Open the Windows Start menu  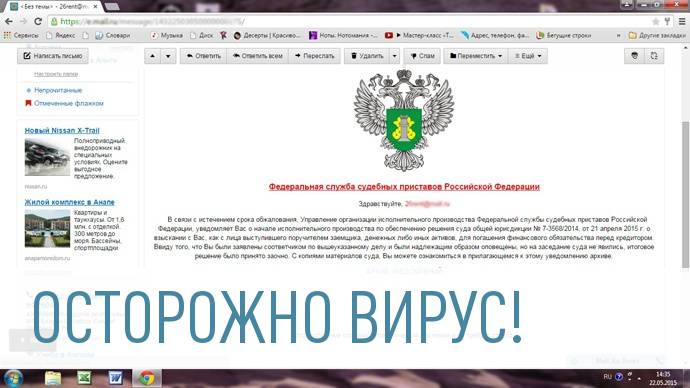[x=13, y=378]
